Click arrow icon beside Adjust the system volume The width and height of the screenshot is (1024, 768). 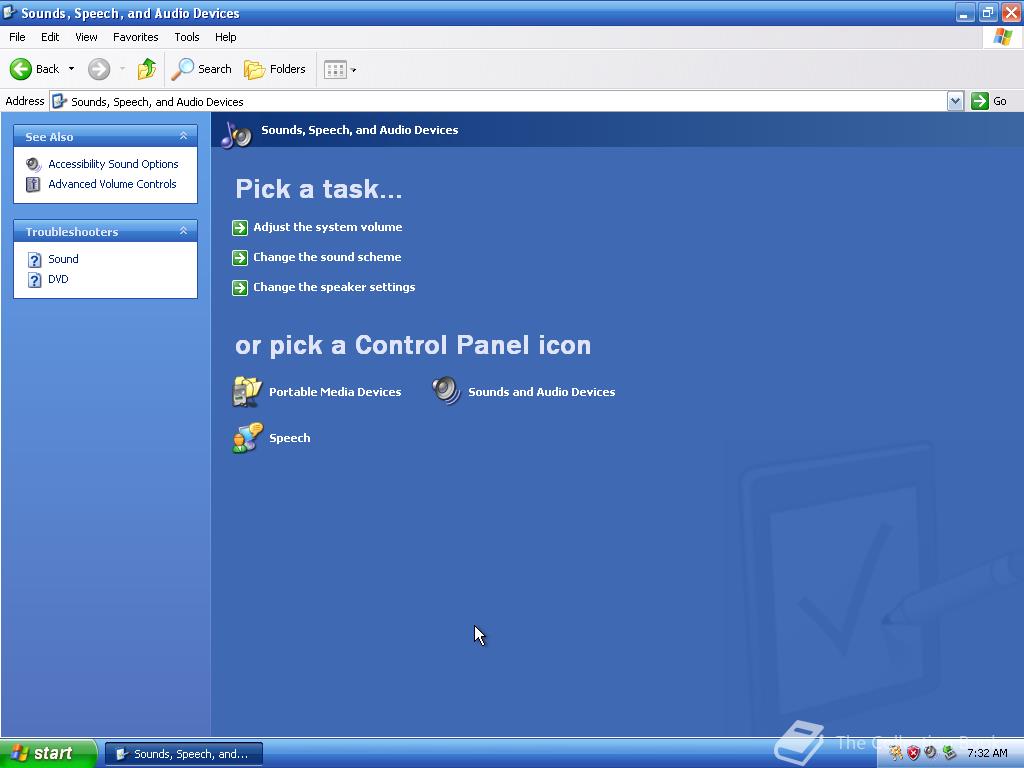(x=240, y=227)
